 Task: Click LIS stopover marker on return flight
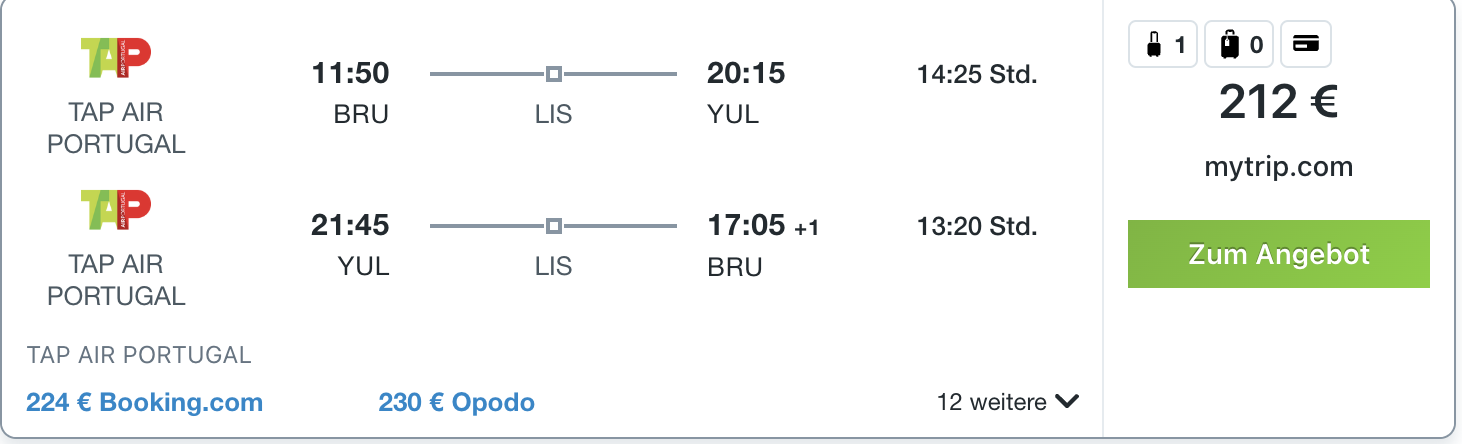coord(553,226)
